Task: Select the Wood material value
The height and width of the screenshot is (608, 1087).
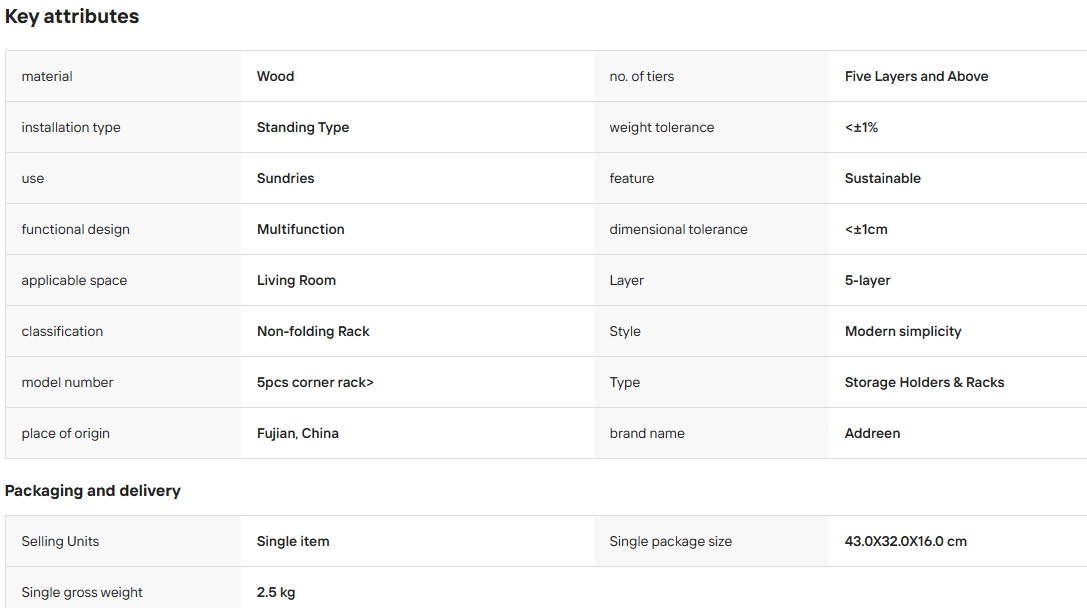Action: [x=275, y=76]
